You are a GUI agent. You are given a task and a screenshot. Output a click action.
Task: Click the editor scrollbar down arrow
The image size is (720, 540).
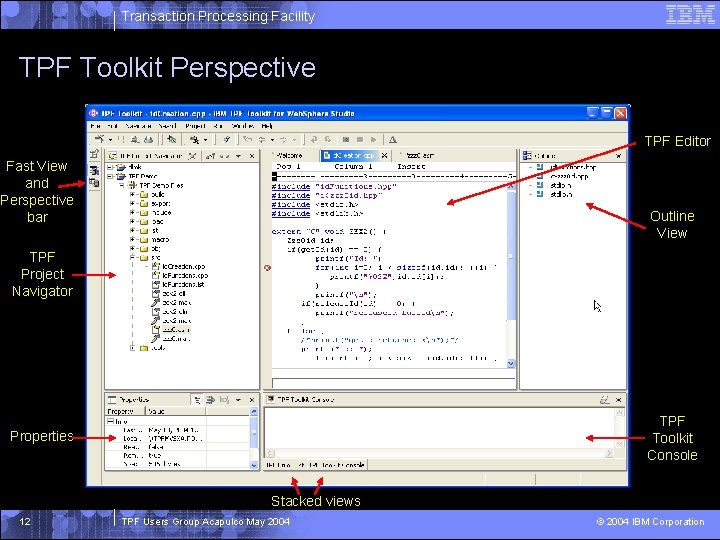click(x=511, y=363)
